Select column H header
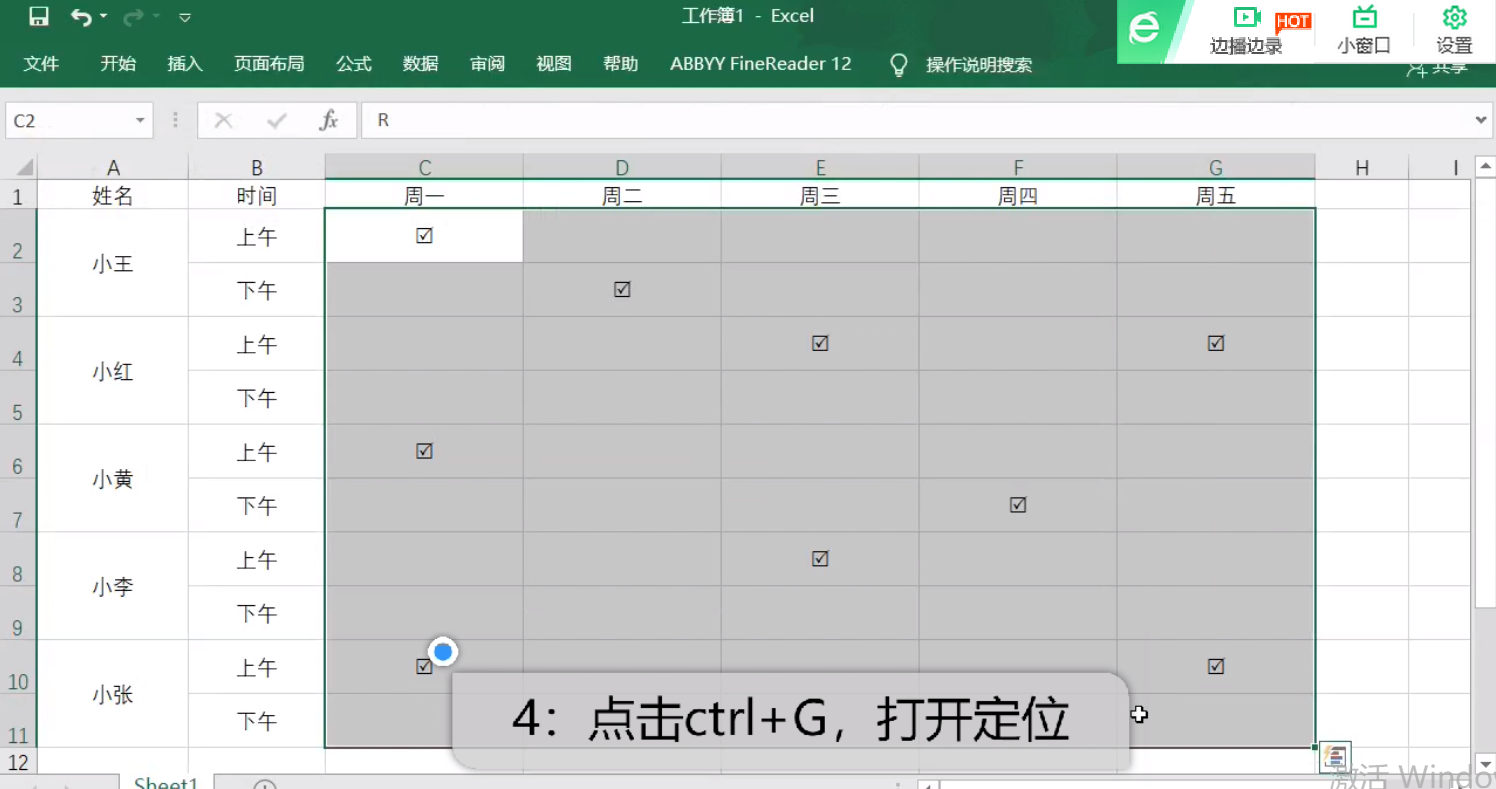The height and width of the screenshot is (789, 1496). click(1362, 167)
